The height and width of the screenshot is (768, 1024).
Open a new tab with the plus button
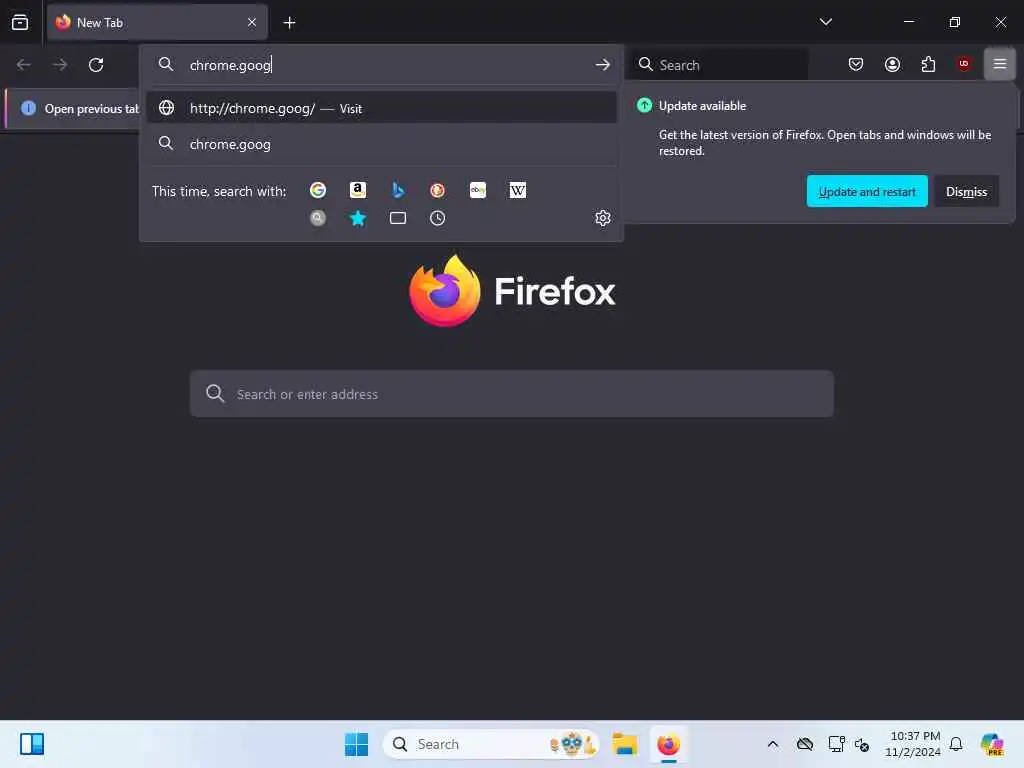click(x=289, y=23)
